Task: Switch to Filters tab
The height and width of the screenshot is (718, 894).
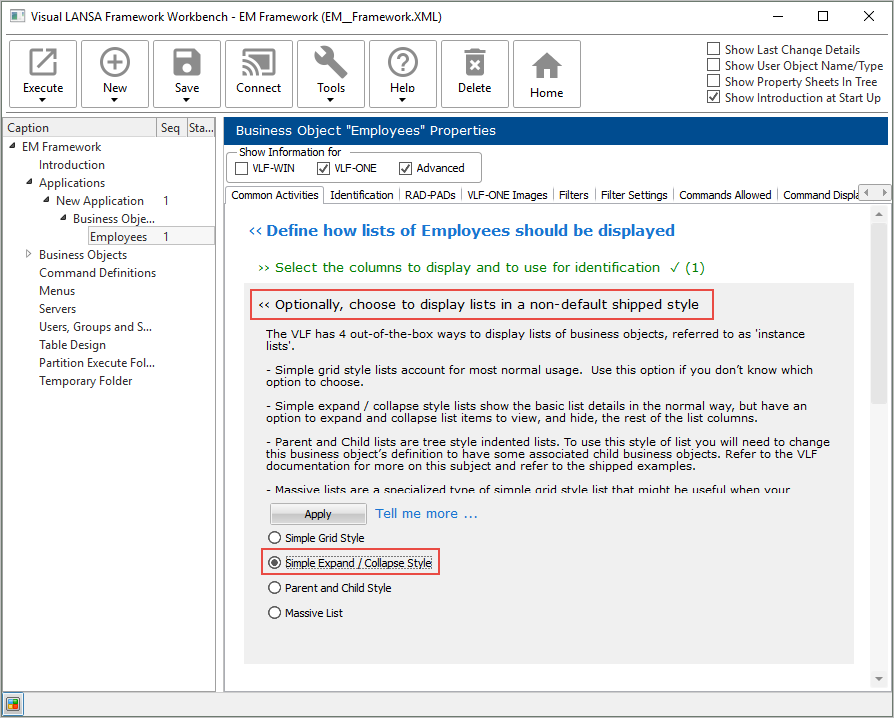Action: click(573, 195)
